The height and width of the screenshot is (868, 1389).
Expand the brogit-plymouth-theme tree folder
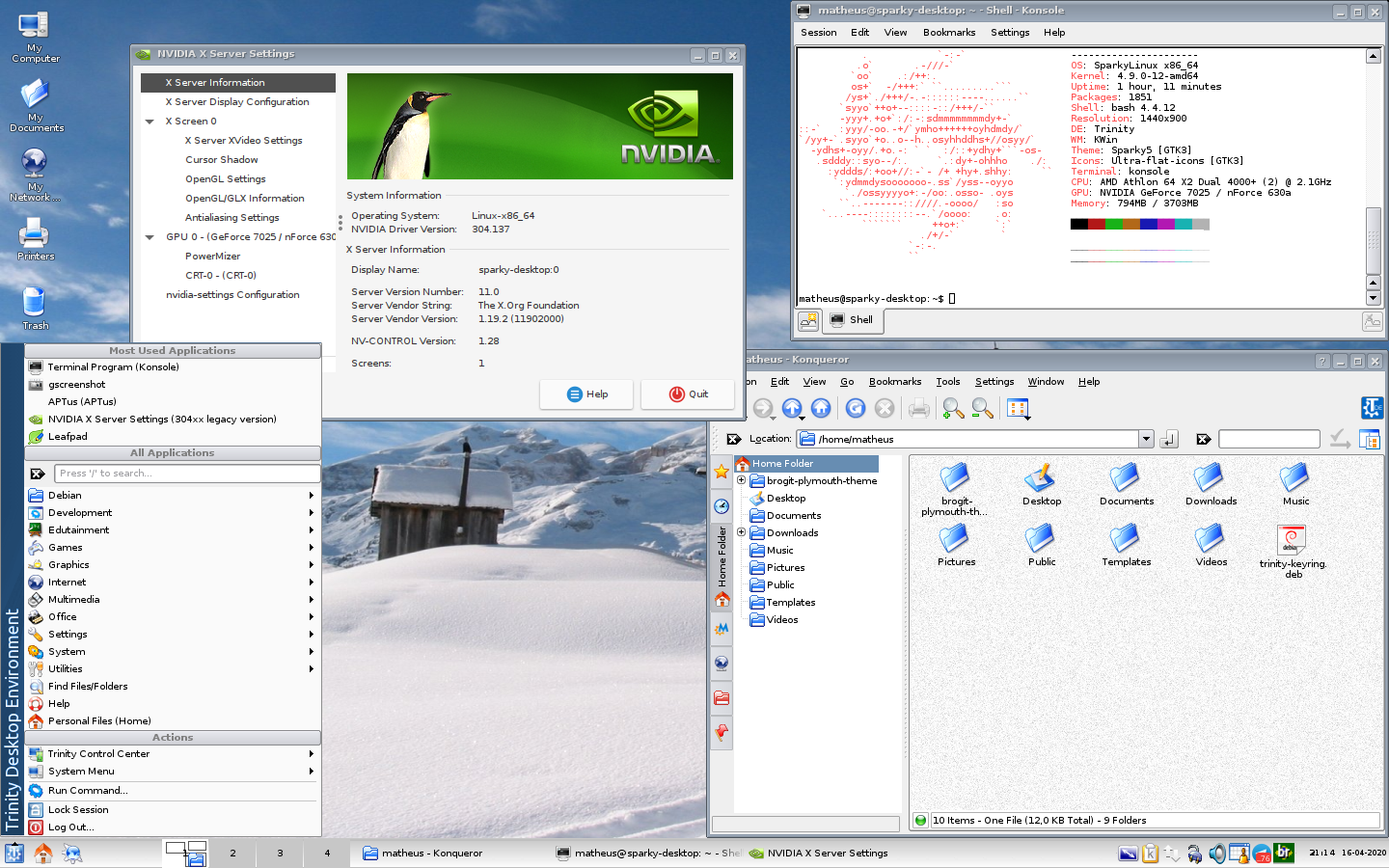click(x=741, y=480)
